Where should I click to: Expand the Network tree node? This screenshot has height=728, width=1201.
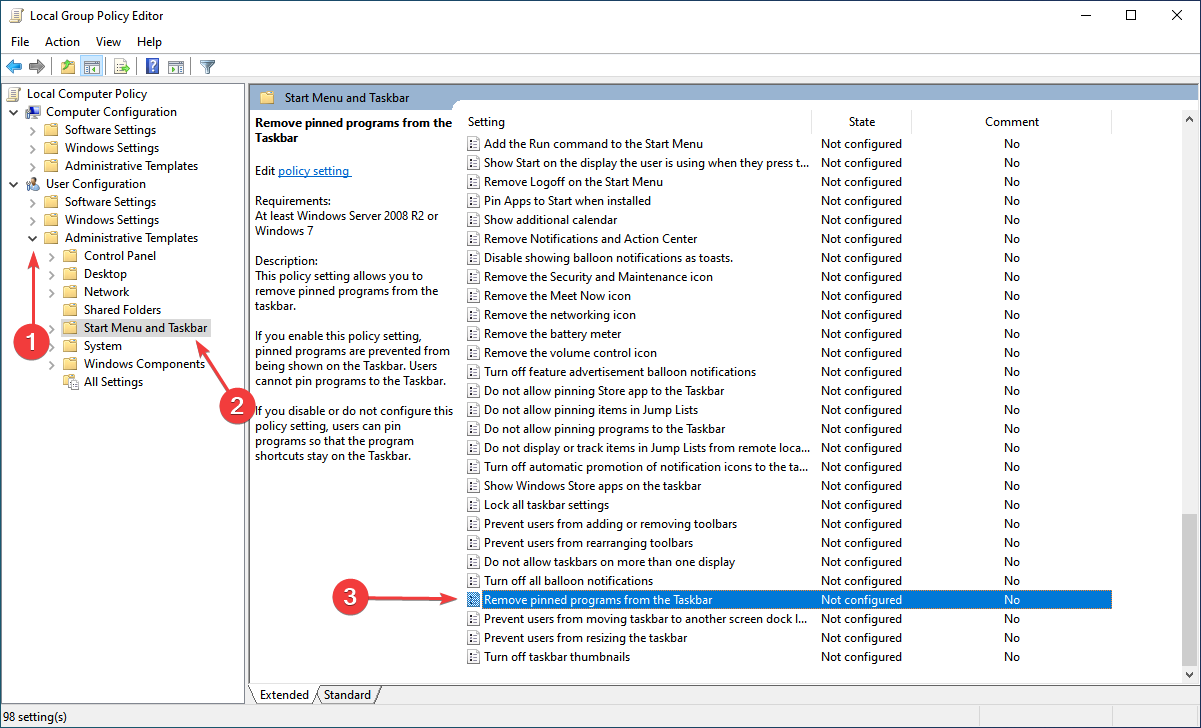pos(52,292)
